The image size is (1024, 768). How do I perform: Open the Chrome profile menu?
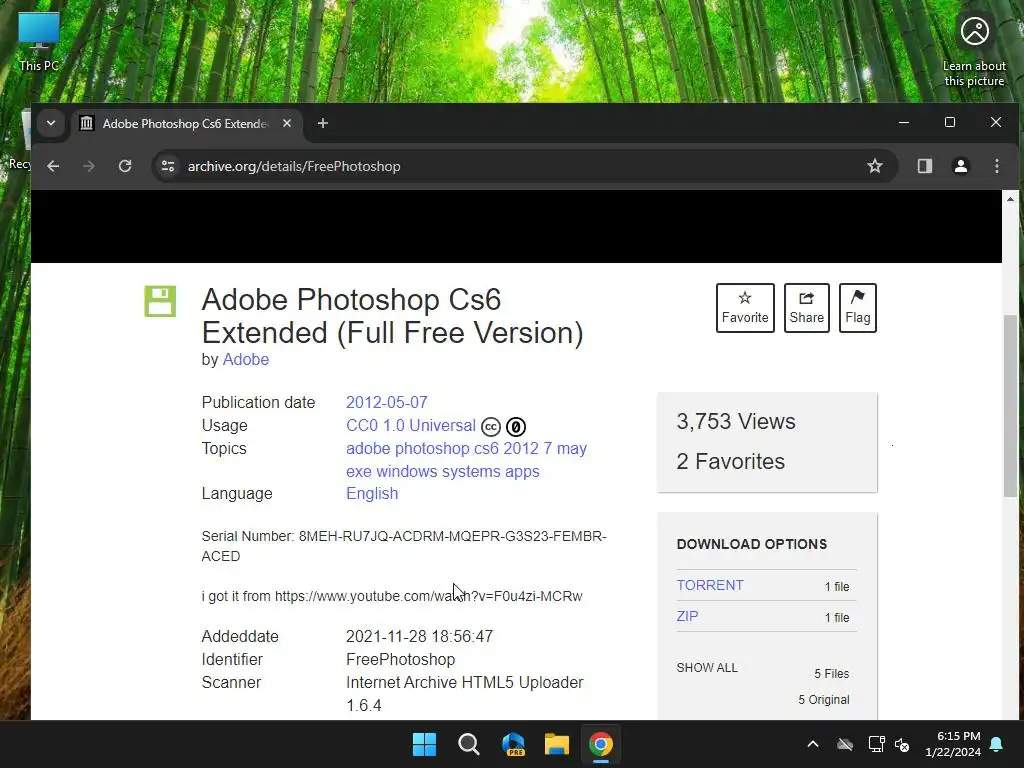[961, 166]
